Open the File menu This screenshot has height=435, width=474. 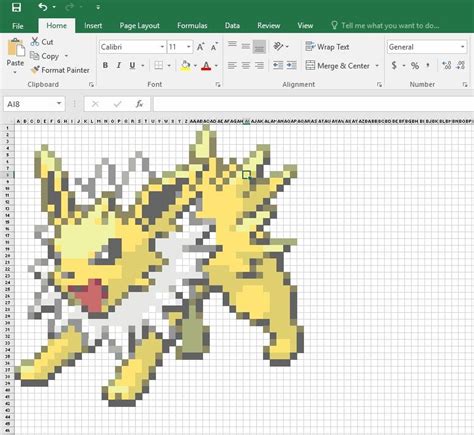pos(18,26)
